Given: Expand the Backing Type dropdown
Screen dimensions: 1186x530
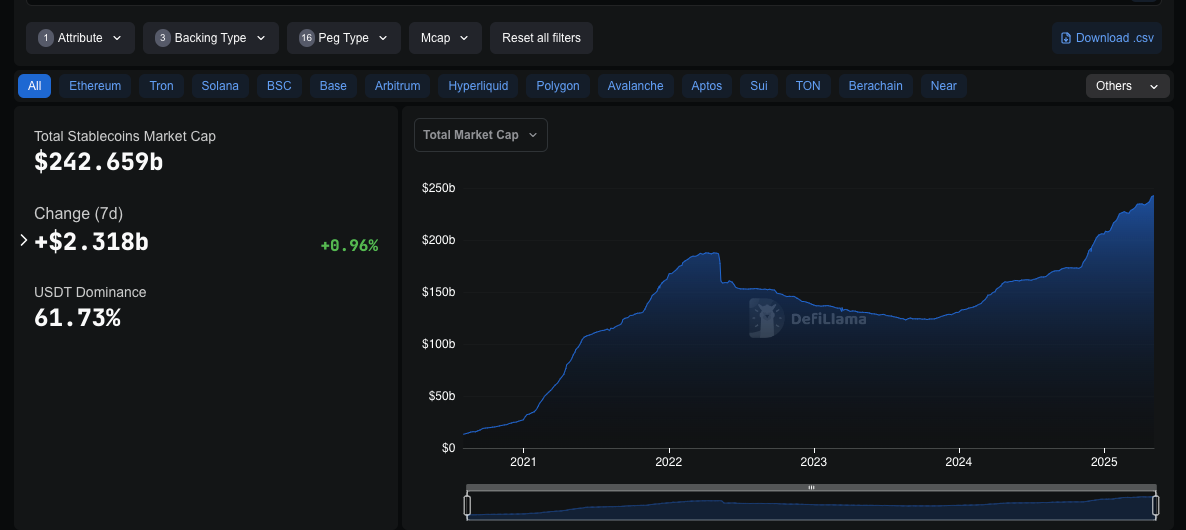Looking at the screenshot, I should coord(210,38).
